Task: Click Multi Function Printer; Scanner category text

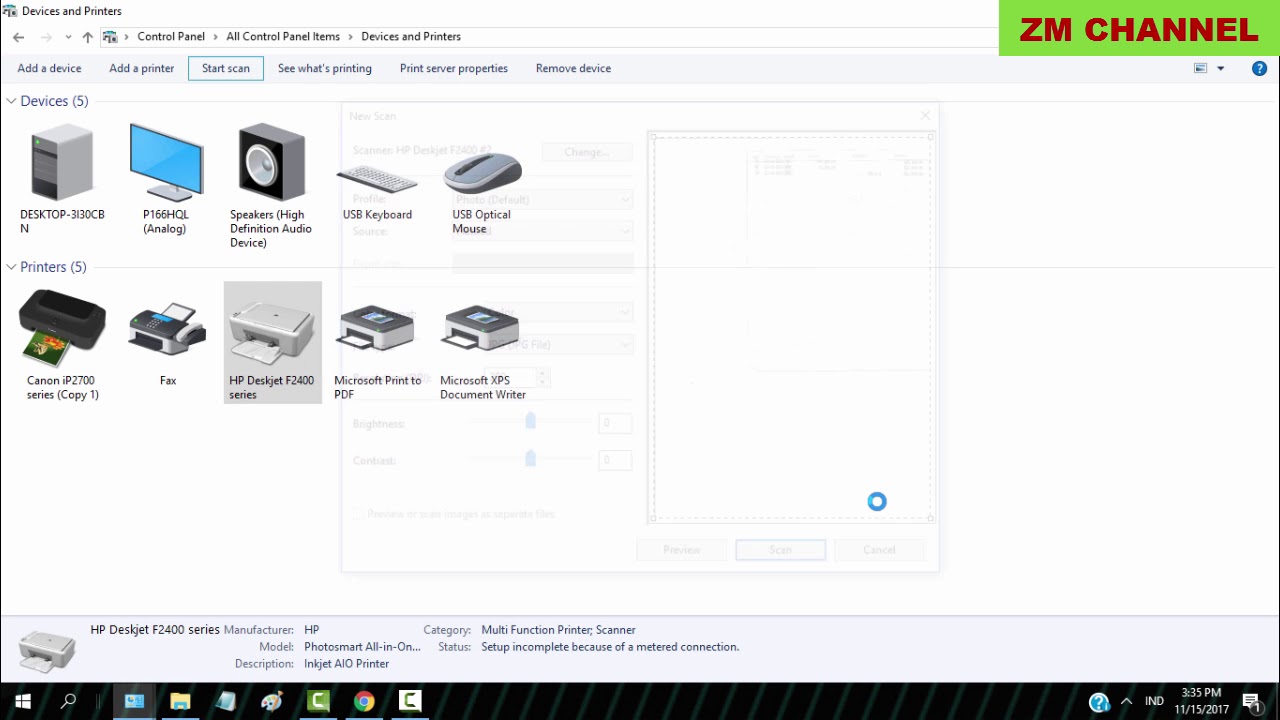Action: coord(558,630)
